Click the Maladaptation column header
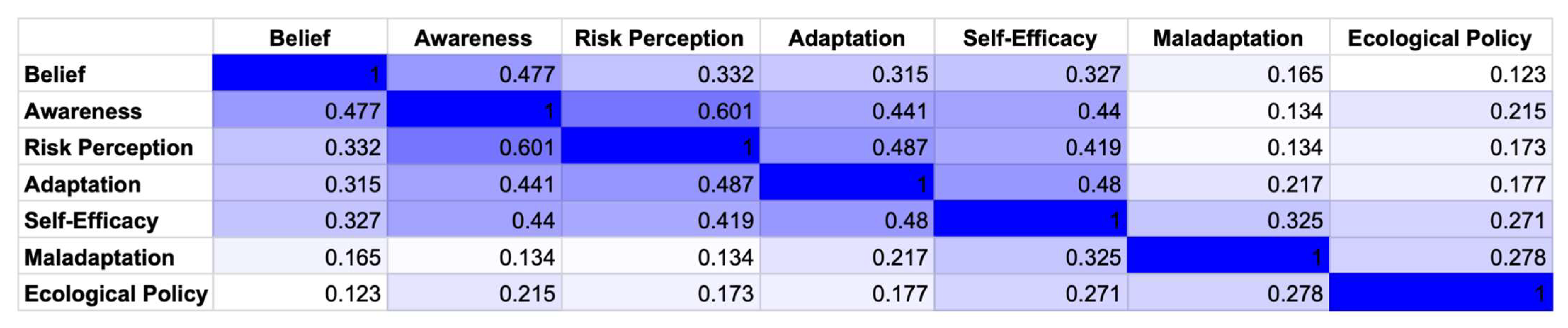This screenshot has height=328, width=1568. coord(1227,38)
